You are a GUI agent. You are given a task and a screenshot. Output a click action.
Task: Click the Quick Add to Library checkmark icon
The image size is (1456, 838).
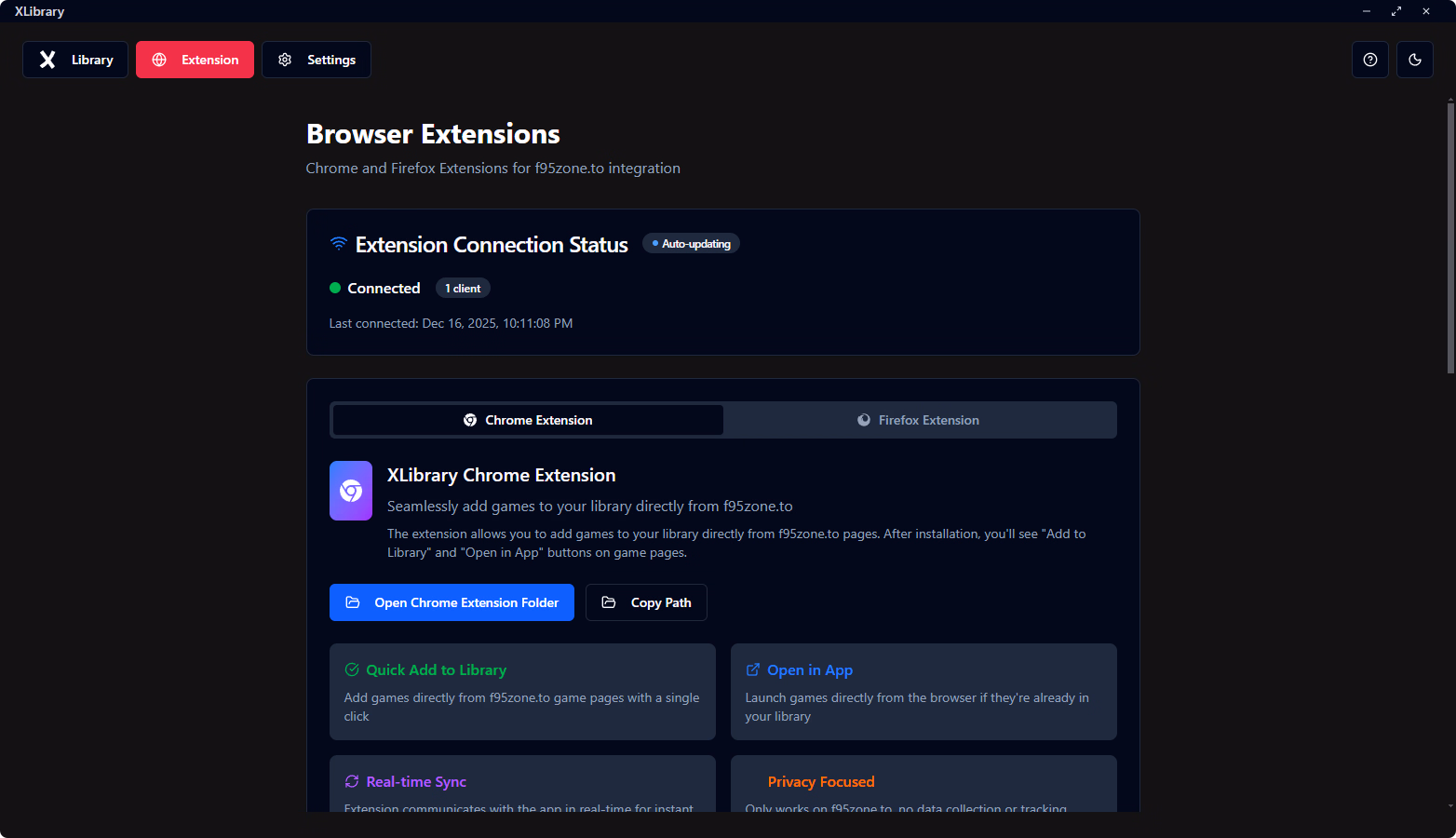352,669
